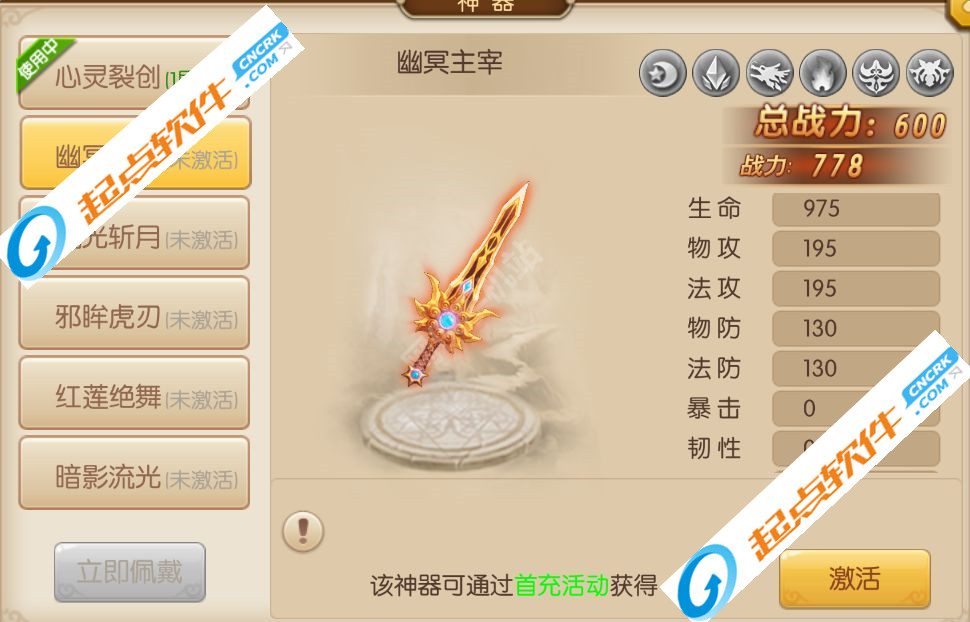Click the 生命 value field 975

[856, 209]
